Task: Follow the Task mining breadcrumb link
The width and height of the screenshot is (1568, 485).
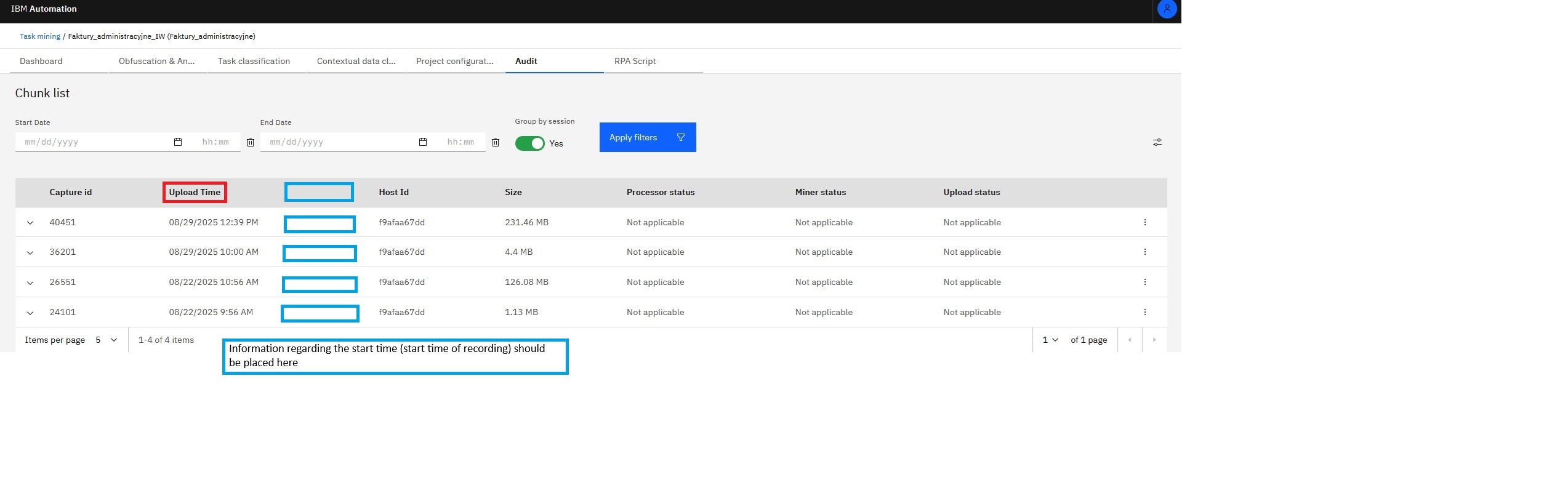Action: [x=40, y=36]
